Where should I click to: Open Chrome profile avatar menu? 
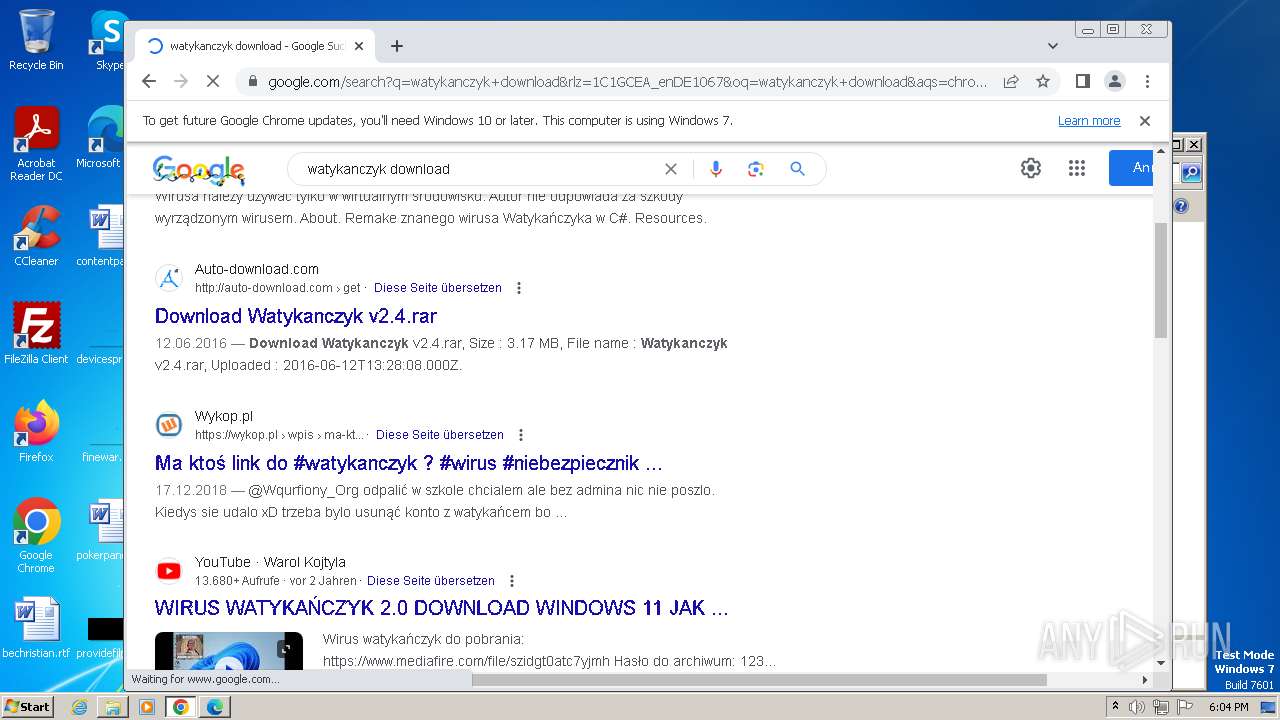[x=1114, y=81]
